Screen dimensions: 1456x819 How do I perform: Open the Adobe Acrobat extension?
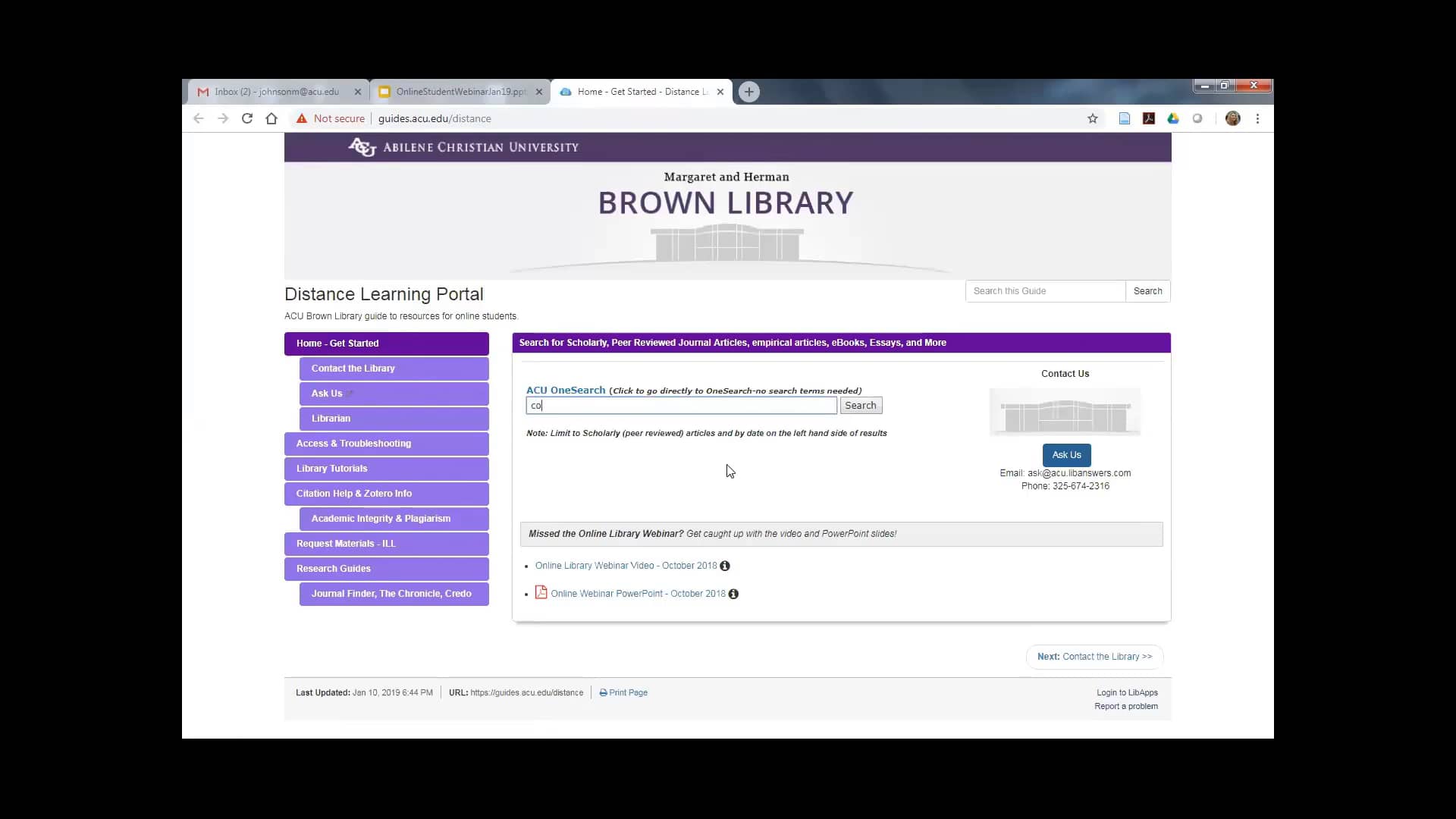point(1148,118)
